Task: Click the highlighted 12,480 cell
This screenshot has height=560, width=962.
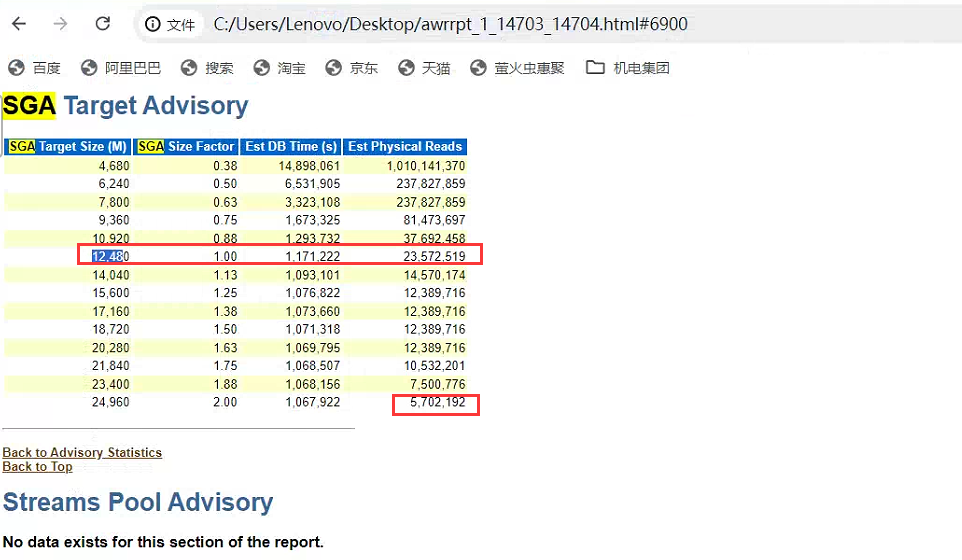Action: [x=110, y=256]
